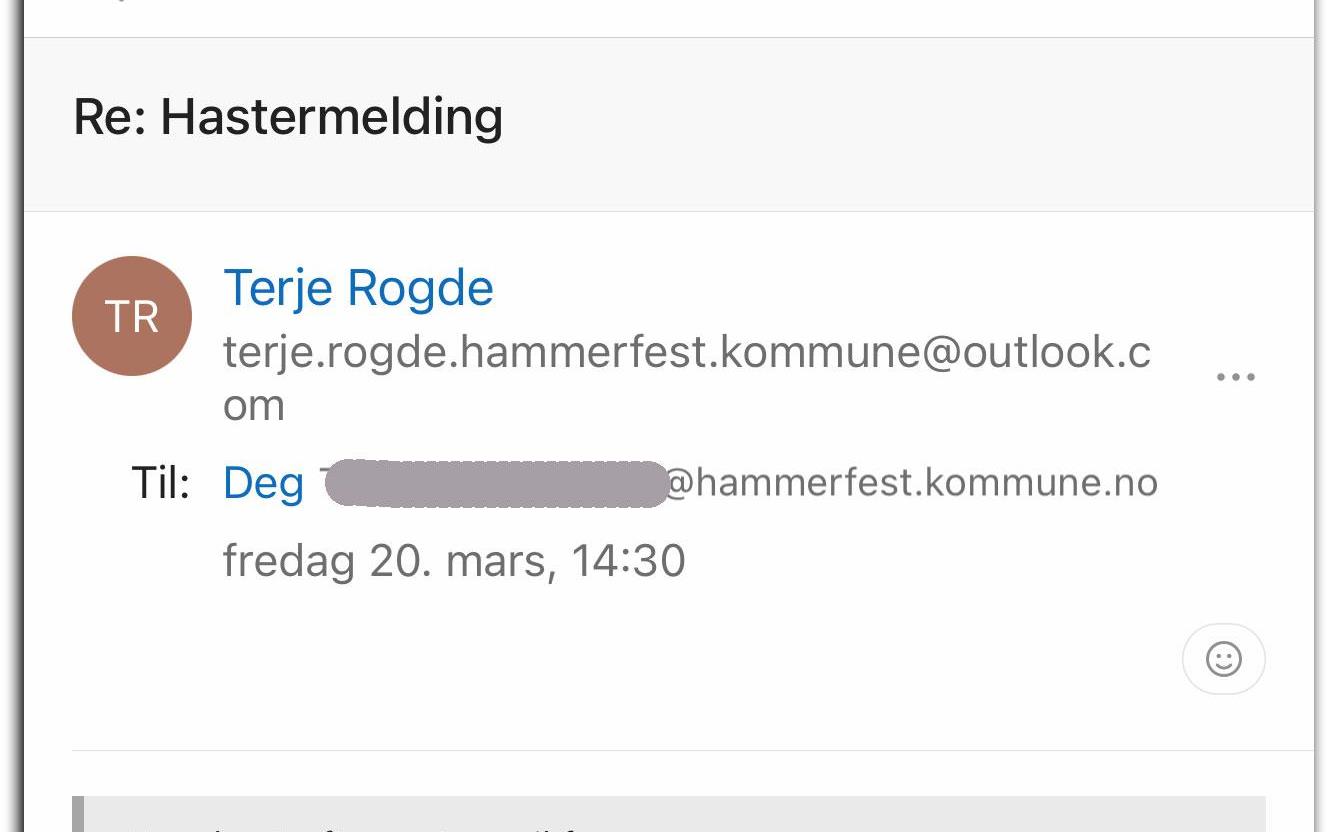The image size is (1332, 832).
Task: Click the white strip above subject header
Action: coord(668,18)
